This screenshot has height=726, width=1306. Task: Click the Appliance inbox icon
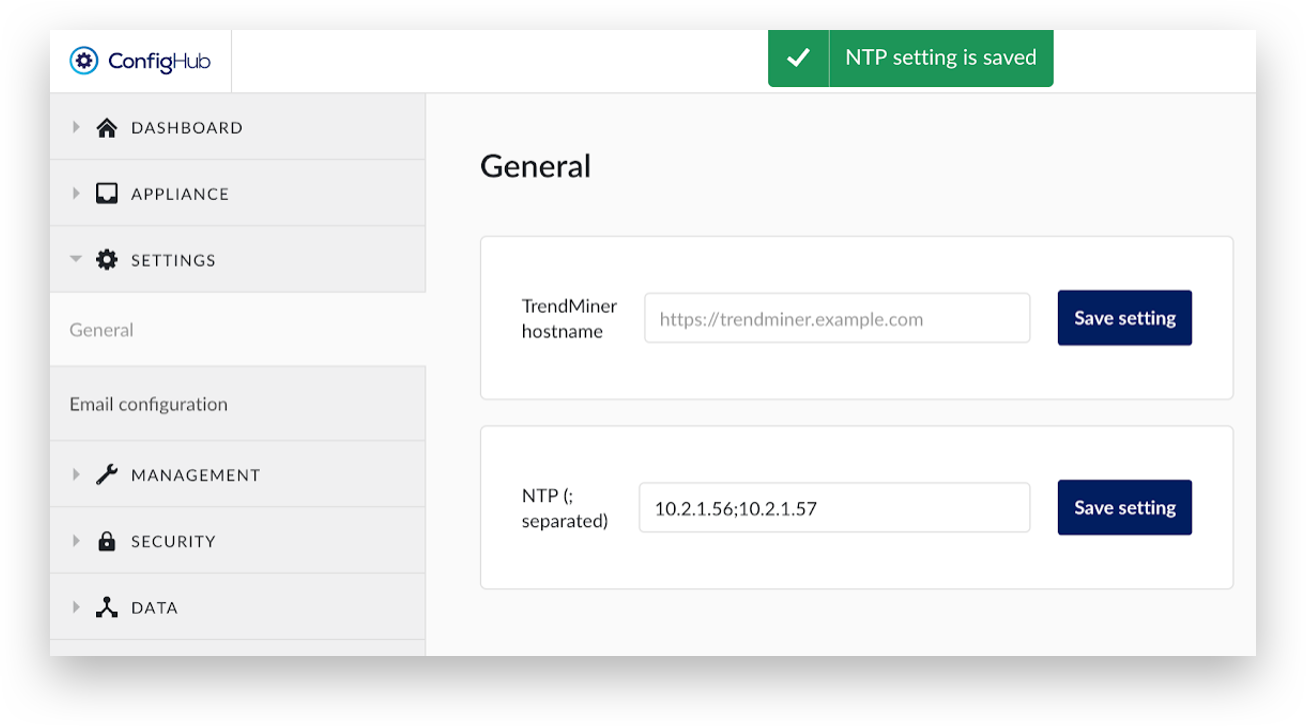107,193
